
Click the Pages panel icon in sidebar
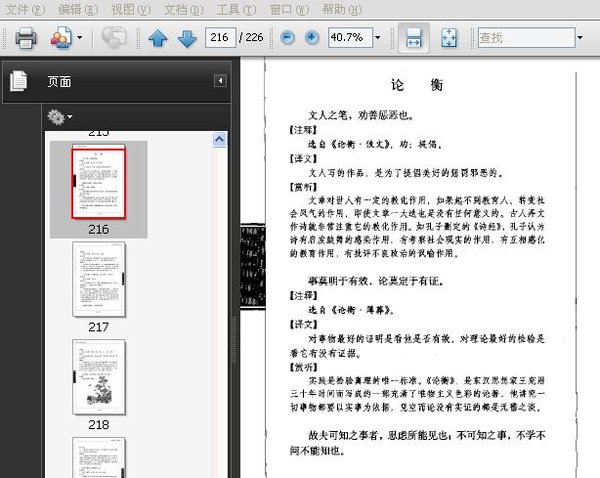[19, 82]
